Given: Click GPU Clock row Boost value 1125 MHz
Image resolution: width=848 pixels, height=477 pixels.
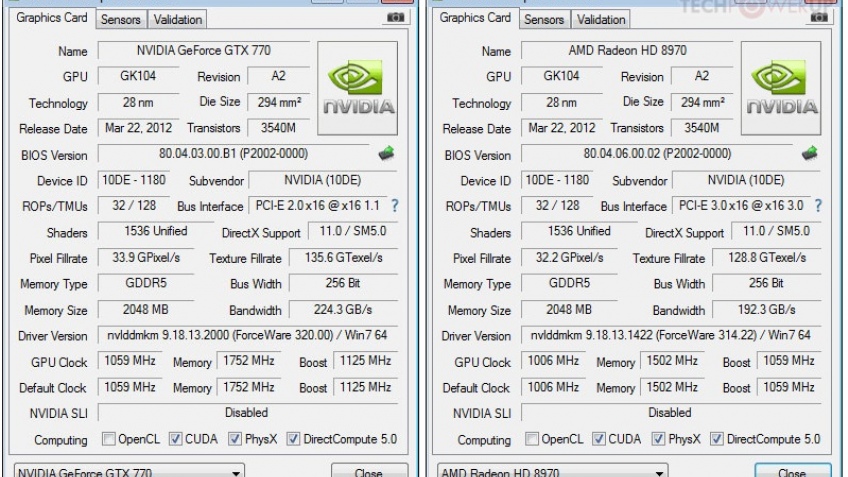Looking at the screenshot, I should pyautogui.click(x=366, y=361).
